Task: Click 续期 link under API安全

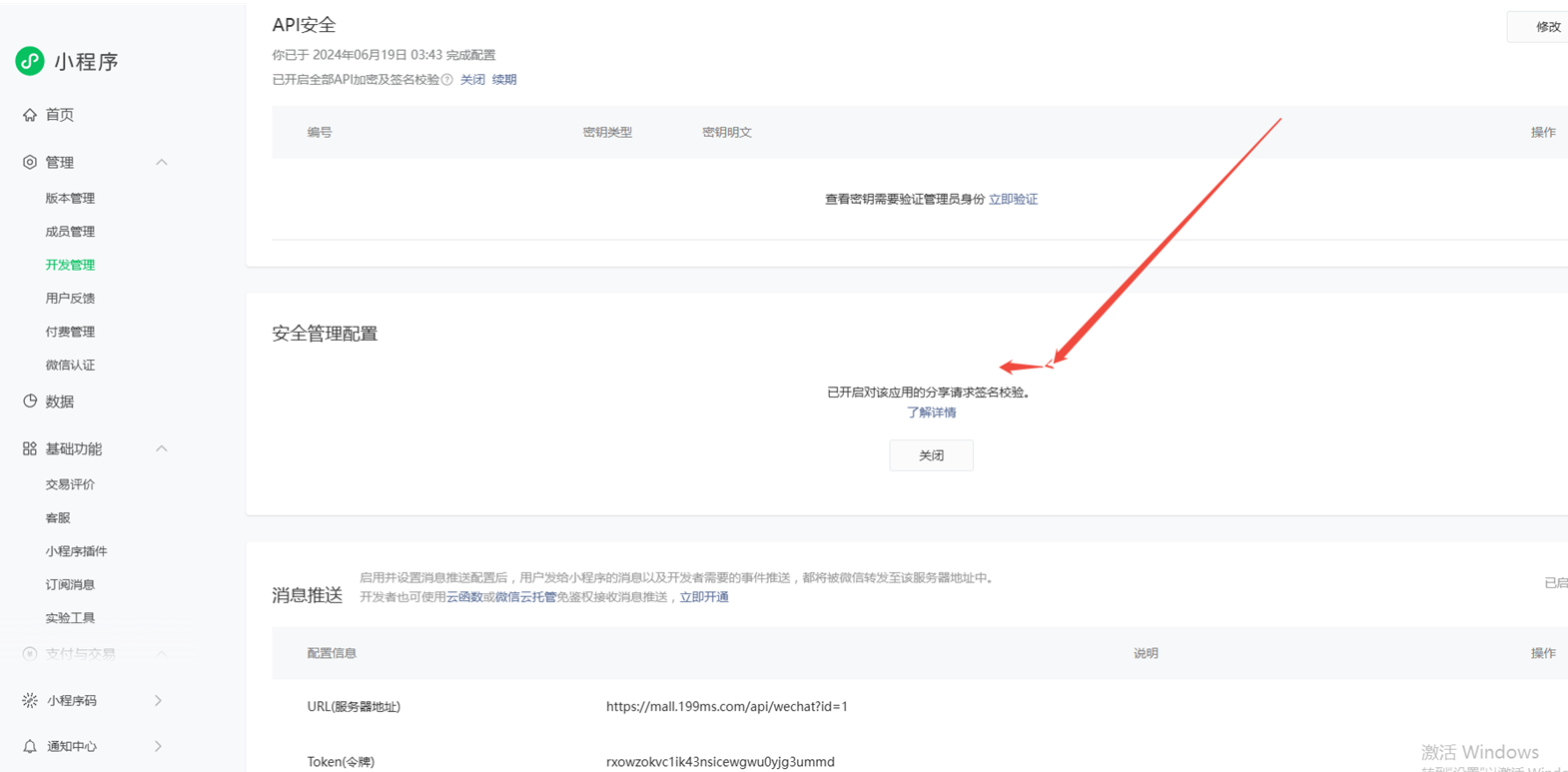Action: point(504,80)
